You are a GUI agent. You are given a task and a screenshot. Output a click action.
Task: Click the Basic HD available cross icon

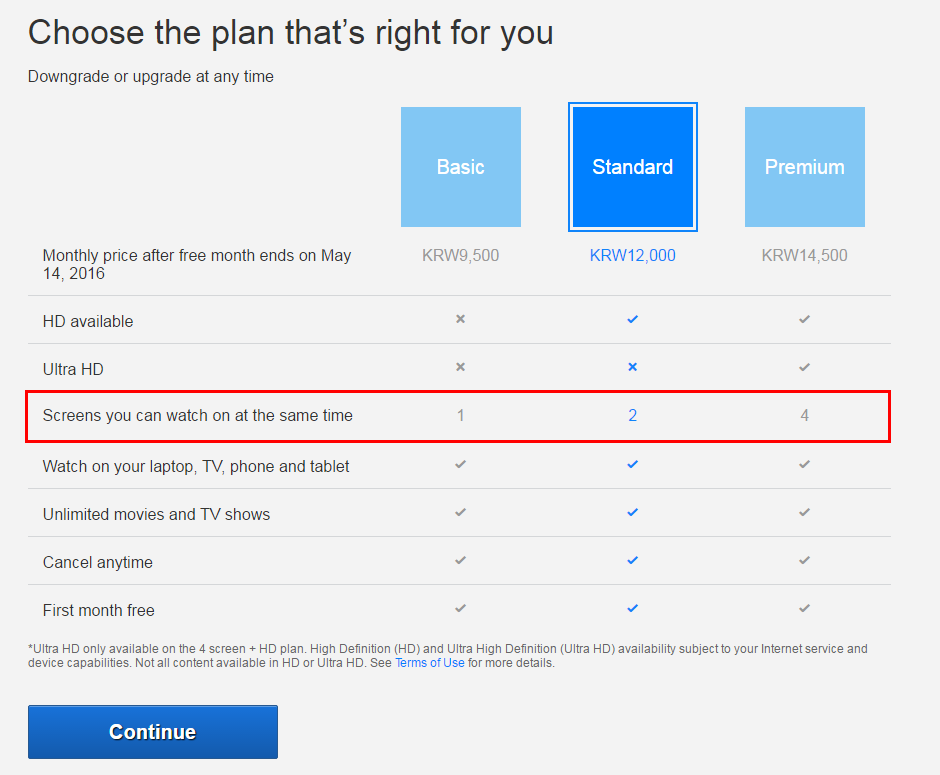point(460,319)
